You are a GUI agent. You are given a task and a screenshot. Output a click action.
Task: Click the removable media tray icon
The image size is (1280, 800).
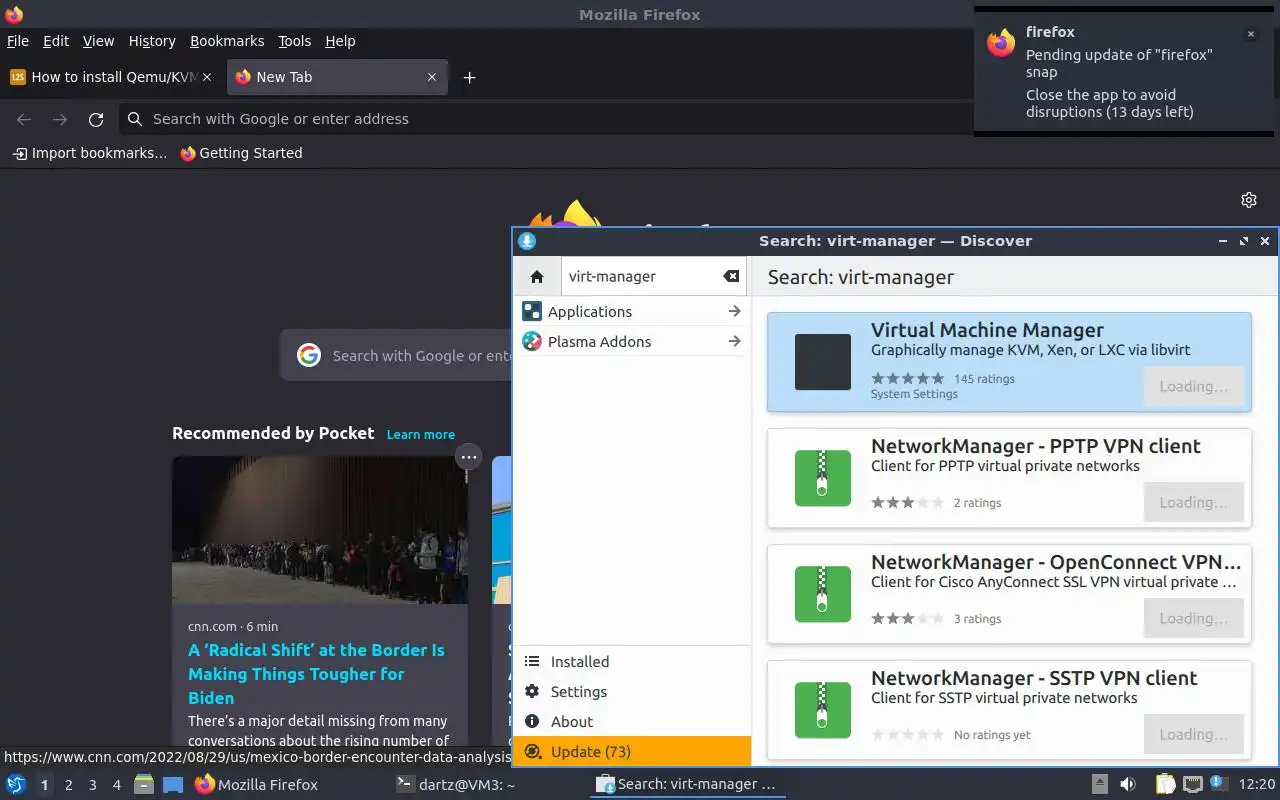tap(1099, 785)
